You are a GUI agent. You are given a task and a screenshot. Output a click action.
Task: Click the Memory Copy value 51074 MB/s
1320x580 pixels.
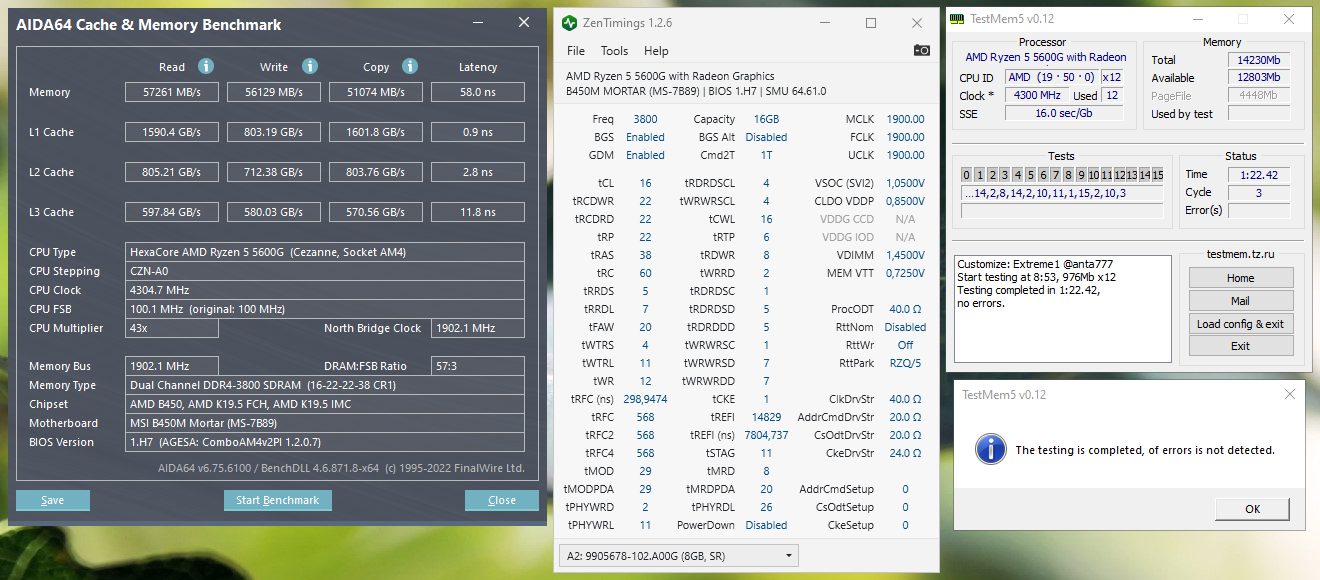[375, 92]
